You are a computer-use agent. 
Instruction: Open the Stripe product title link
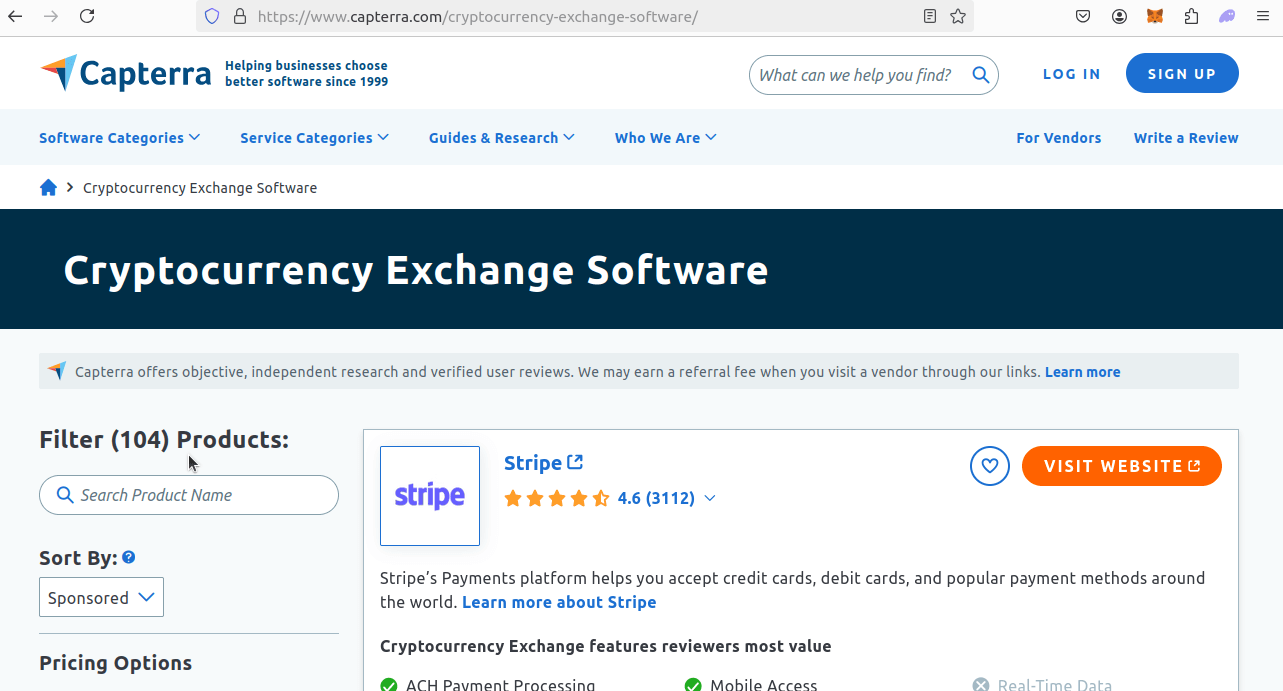pos(543,463)
